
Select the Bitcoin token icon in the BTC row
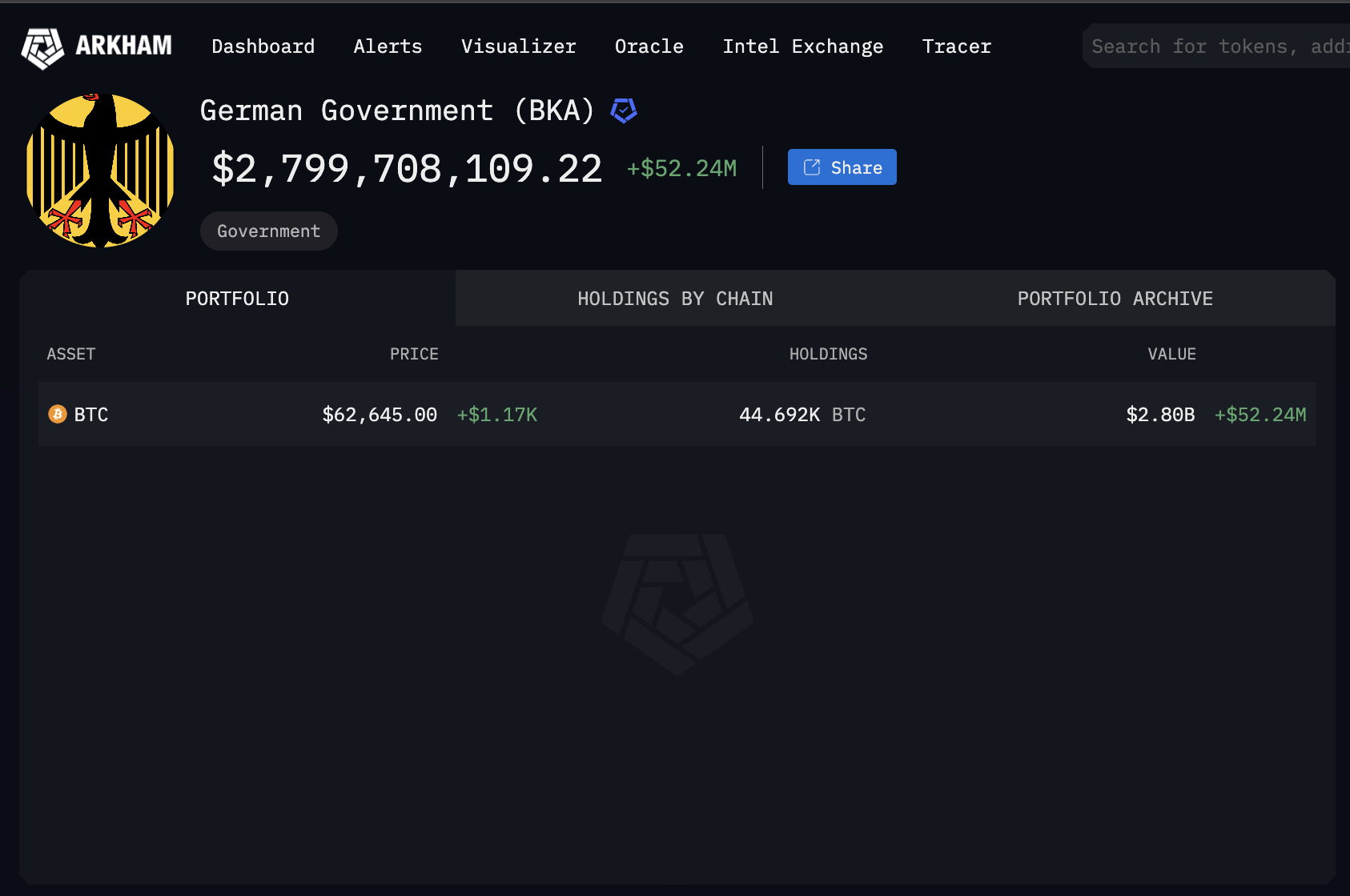pyautogui.click(x=56, y=414)
